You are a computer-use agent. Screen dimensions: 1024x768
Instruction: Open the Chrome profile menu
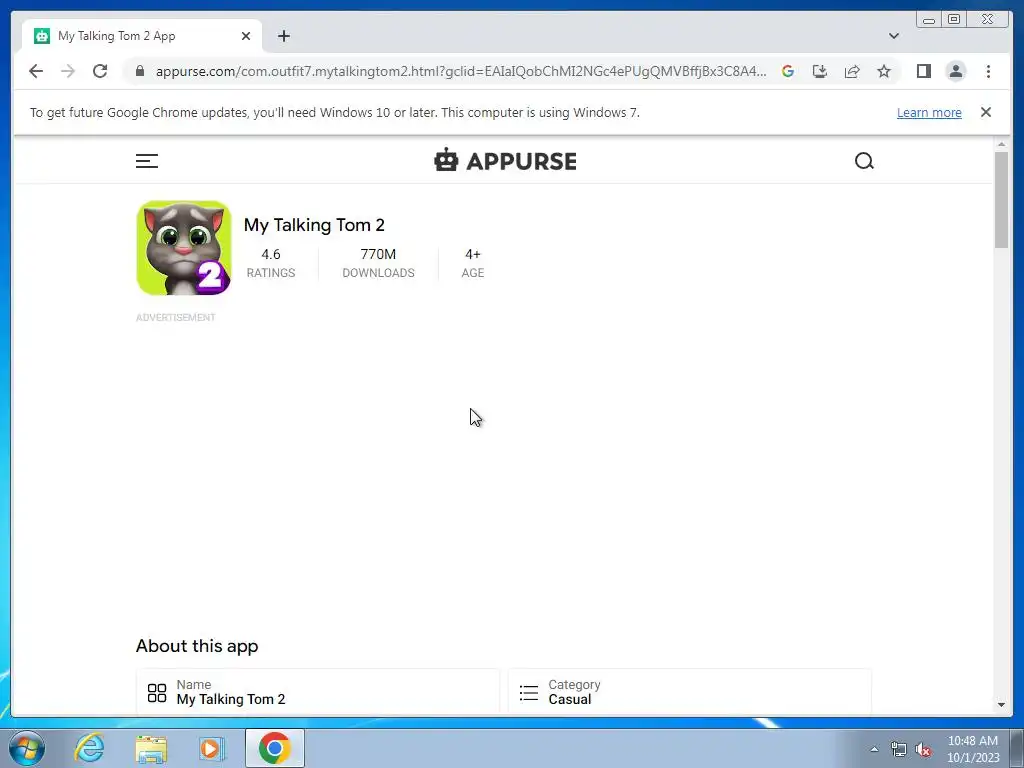(x=955, y=71)
